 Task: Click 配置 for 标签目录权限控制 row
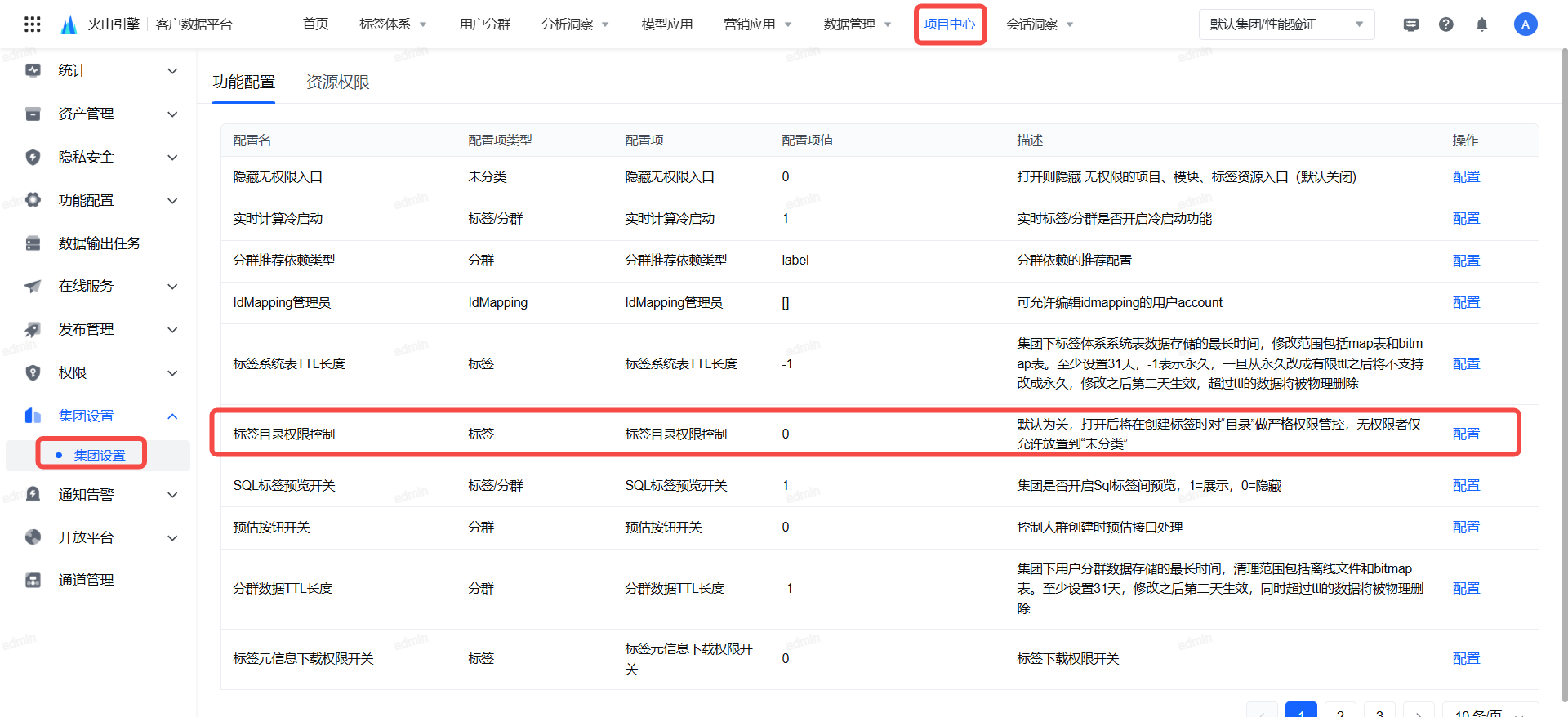point(1466,434)
